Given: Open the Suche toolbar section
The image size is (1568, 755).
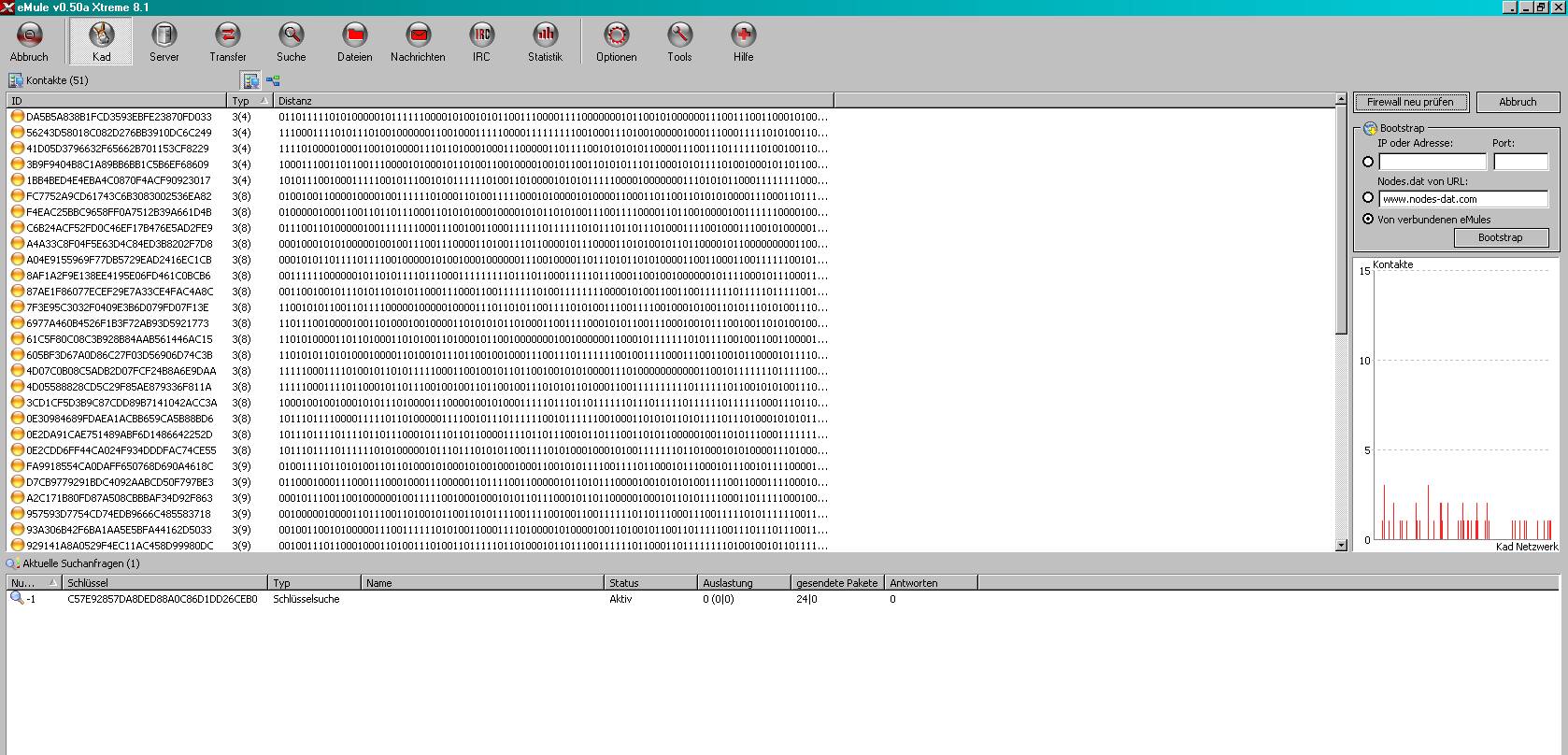Looking at the screenshot, I should click(292, 43).
